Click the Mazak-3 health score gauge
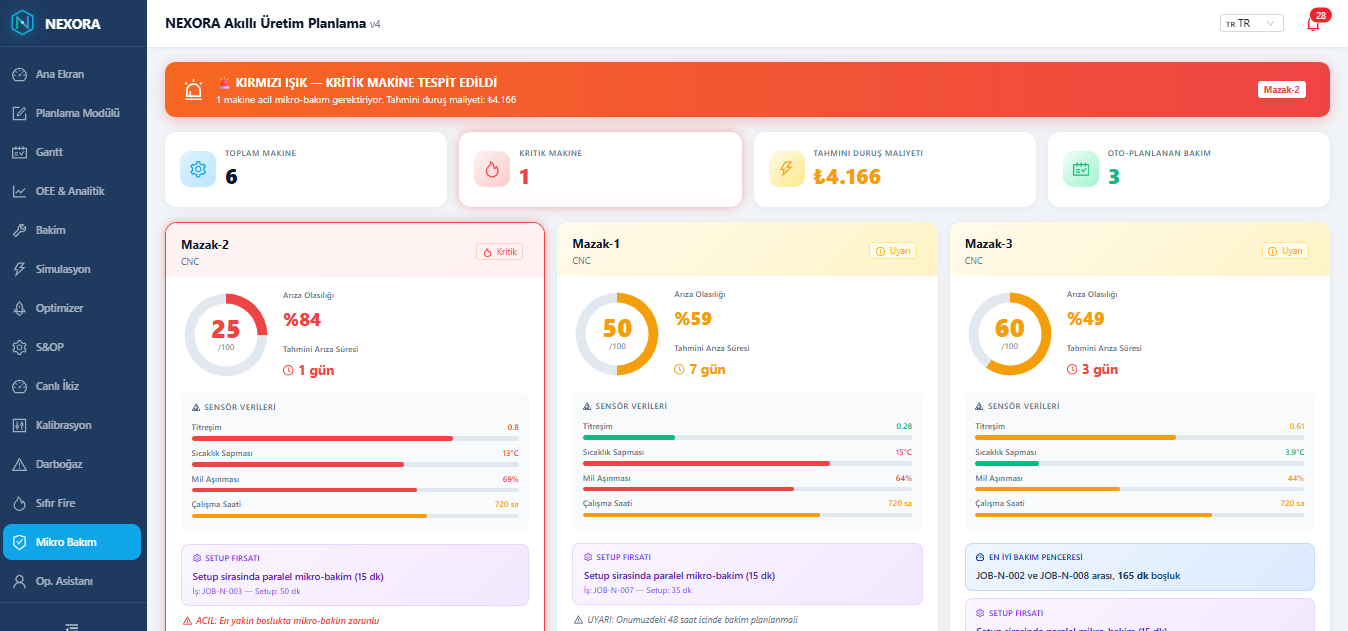The height and width of the screenshot is (631, 1348). (1010, 334)
